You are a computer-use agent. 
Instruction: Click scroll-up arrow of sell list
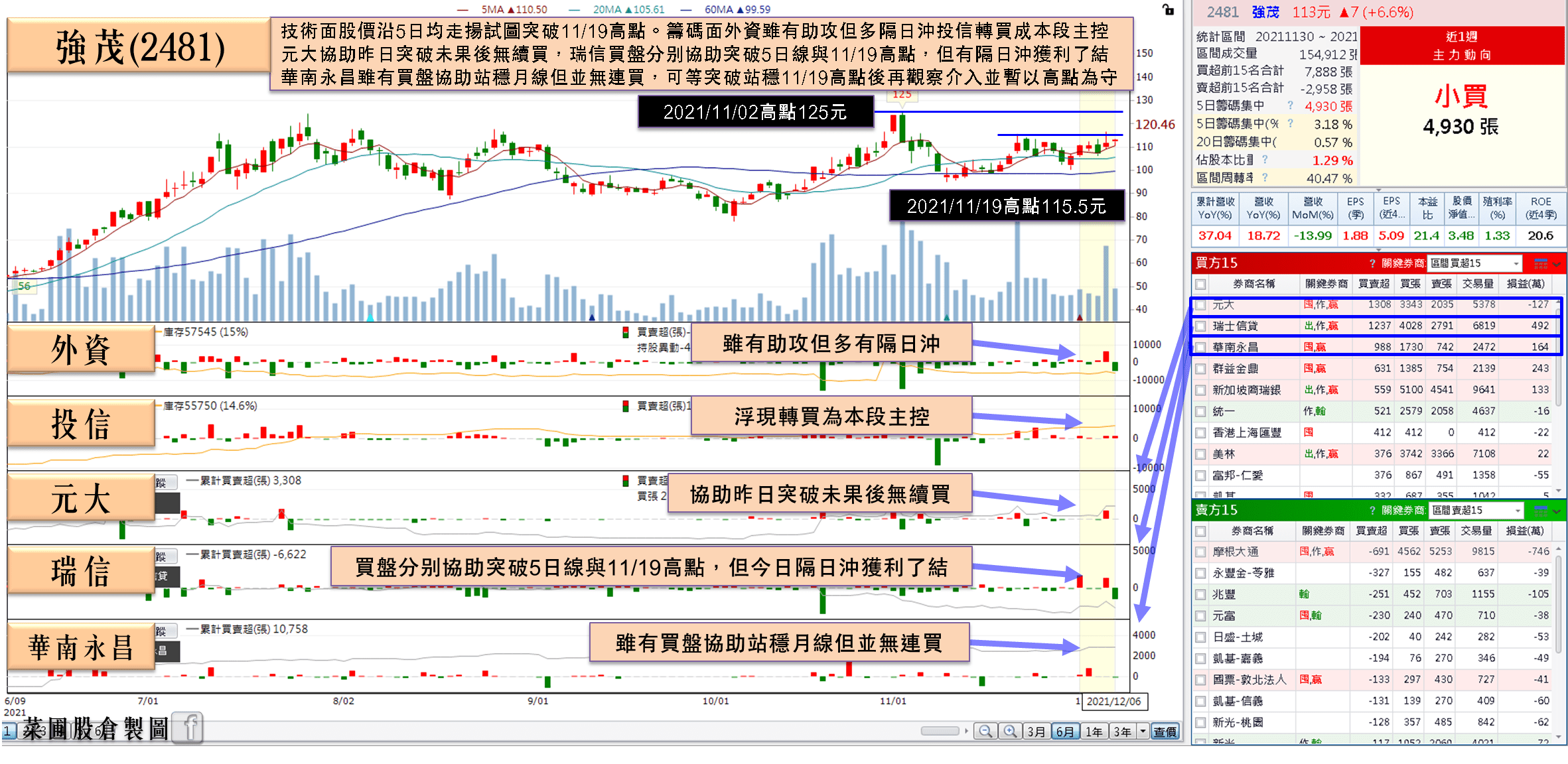1559,550
